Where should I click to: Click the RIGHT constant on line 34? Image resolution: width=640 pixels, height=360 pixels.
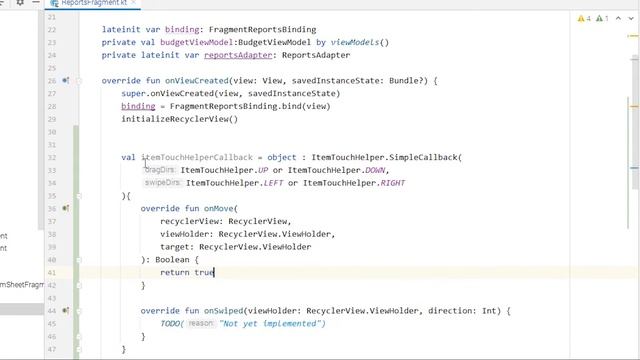[x=392, y=183]
